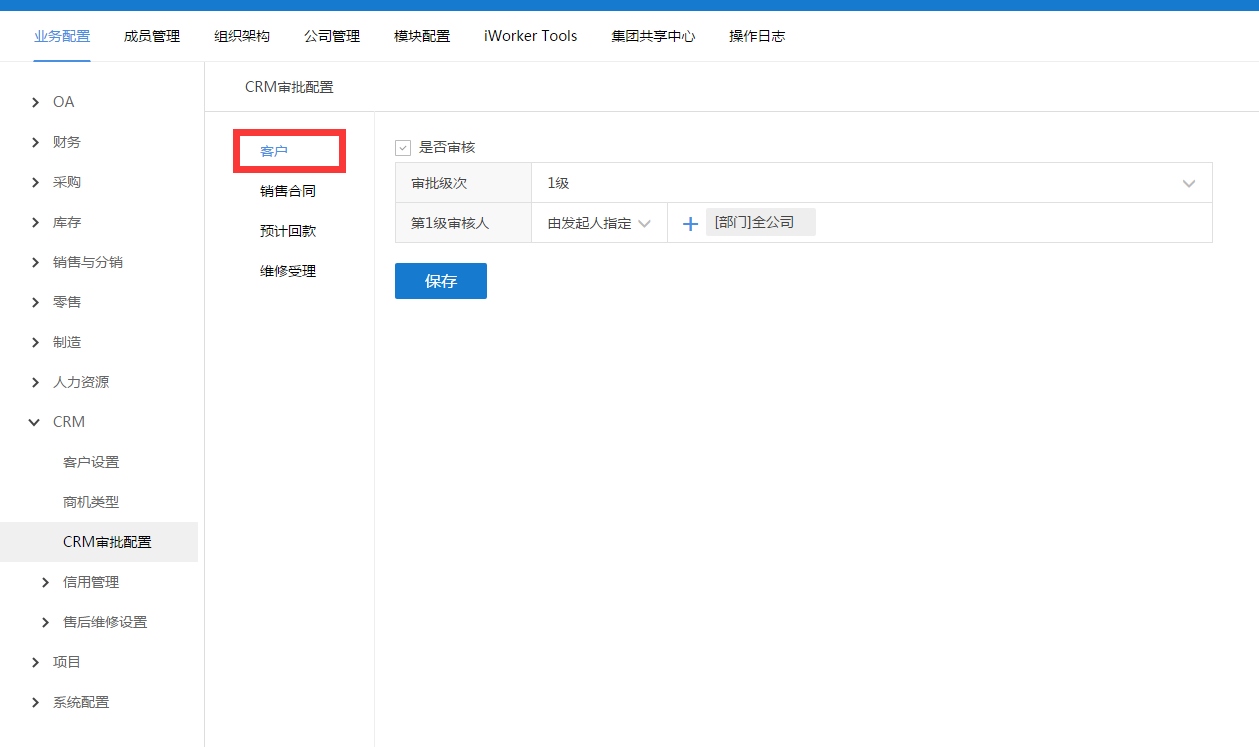Select 销售合同 in the approval list
Viewport: 1259px width, 747px height.
click(288, 191)
